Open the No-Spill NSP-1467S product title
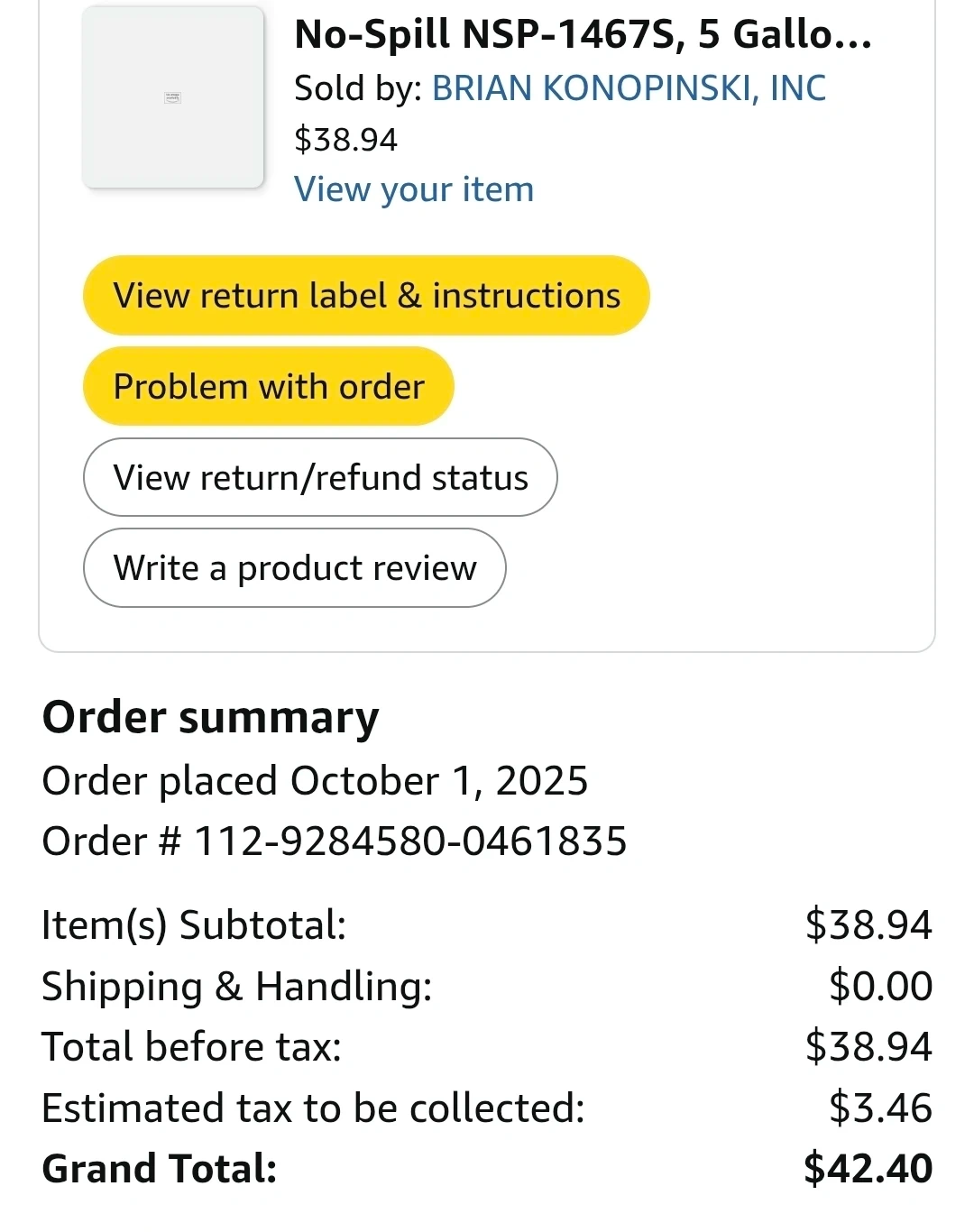Screen dimensions: 974x1232 583,35
